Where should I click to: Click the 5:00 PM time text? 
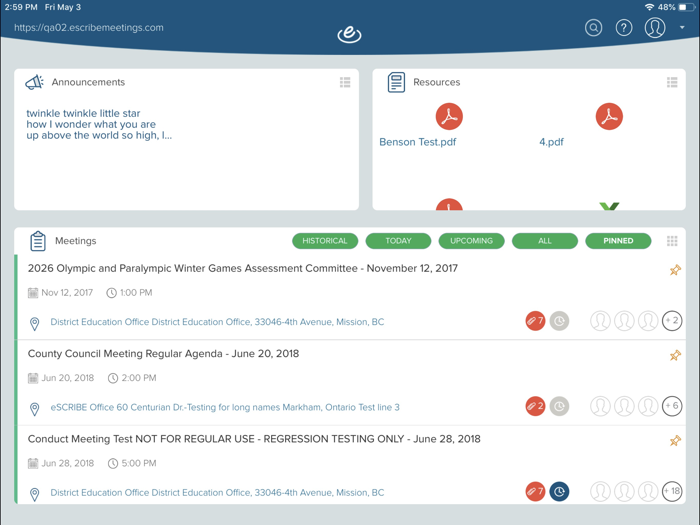point(139,463)
